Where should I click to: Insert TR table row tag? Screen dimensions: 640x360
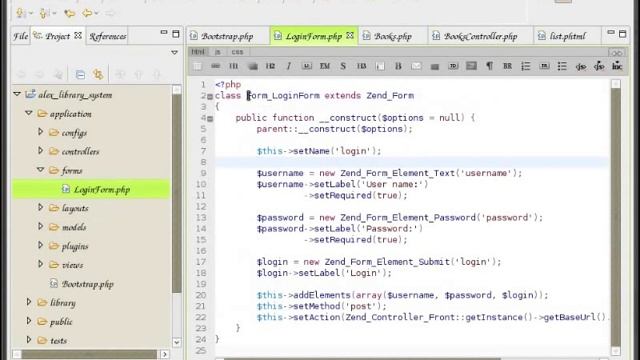[544, 66]
